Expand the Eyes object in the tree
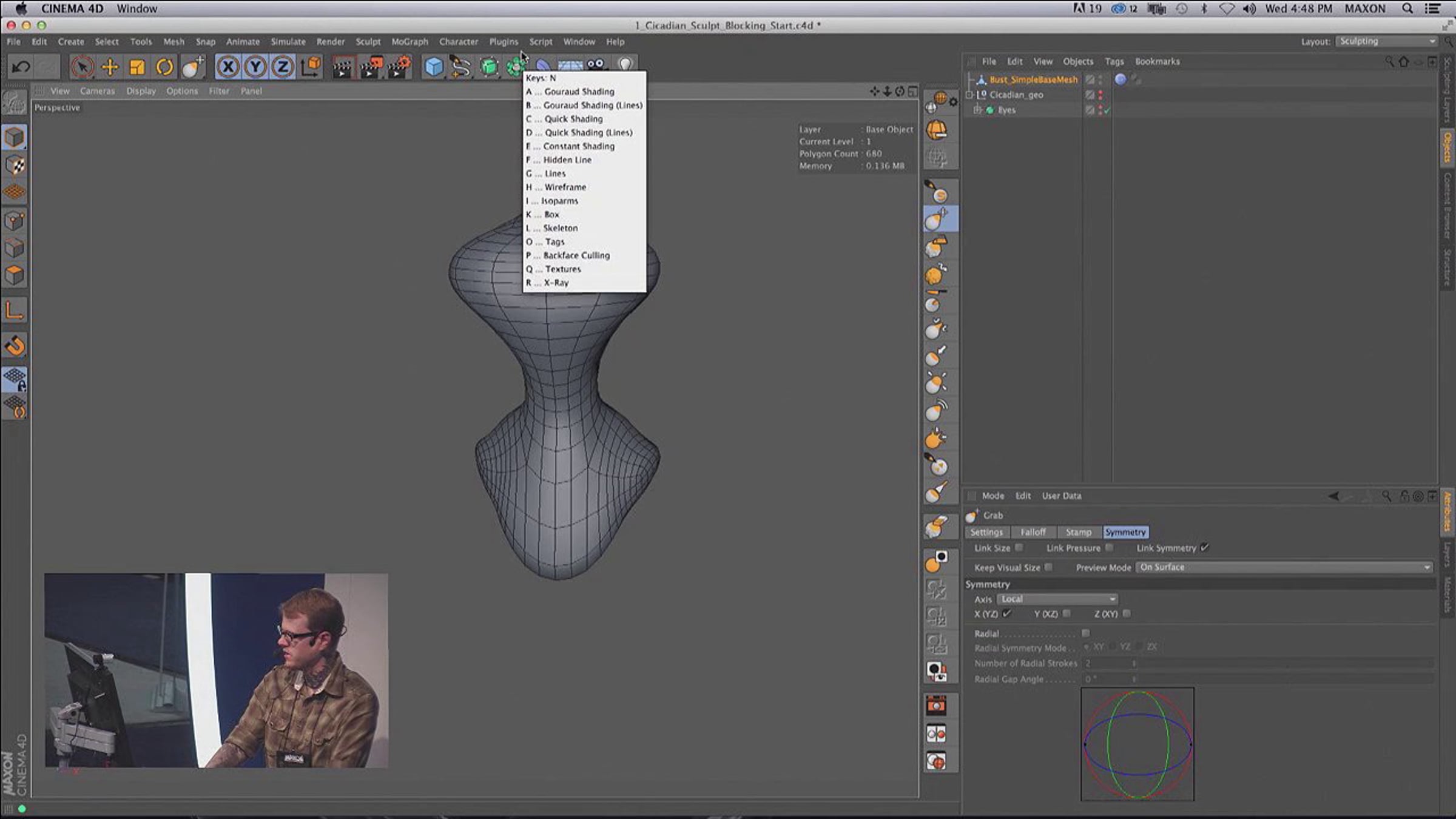Screen dimensions: 1456x819 click(x=977, y=110)
